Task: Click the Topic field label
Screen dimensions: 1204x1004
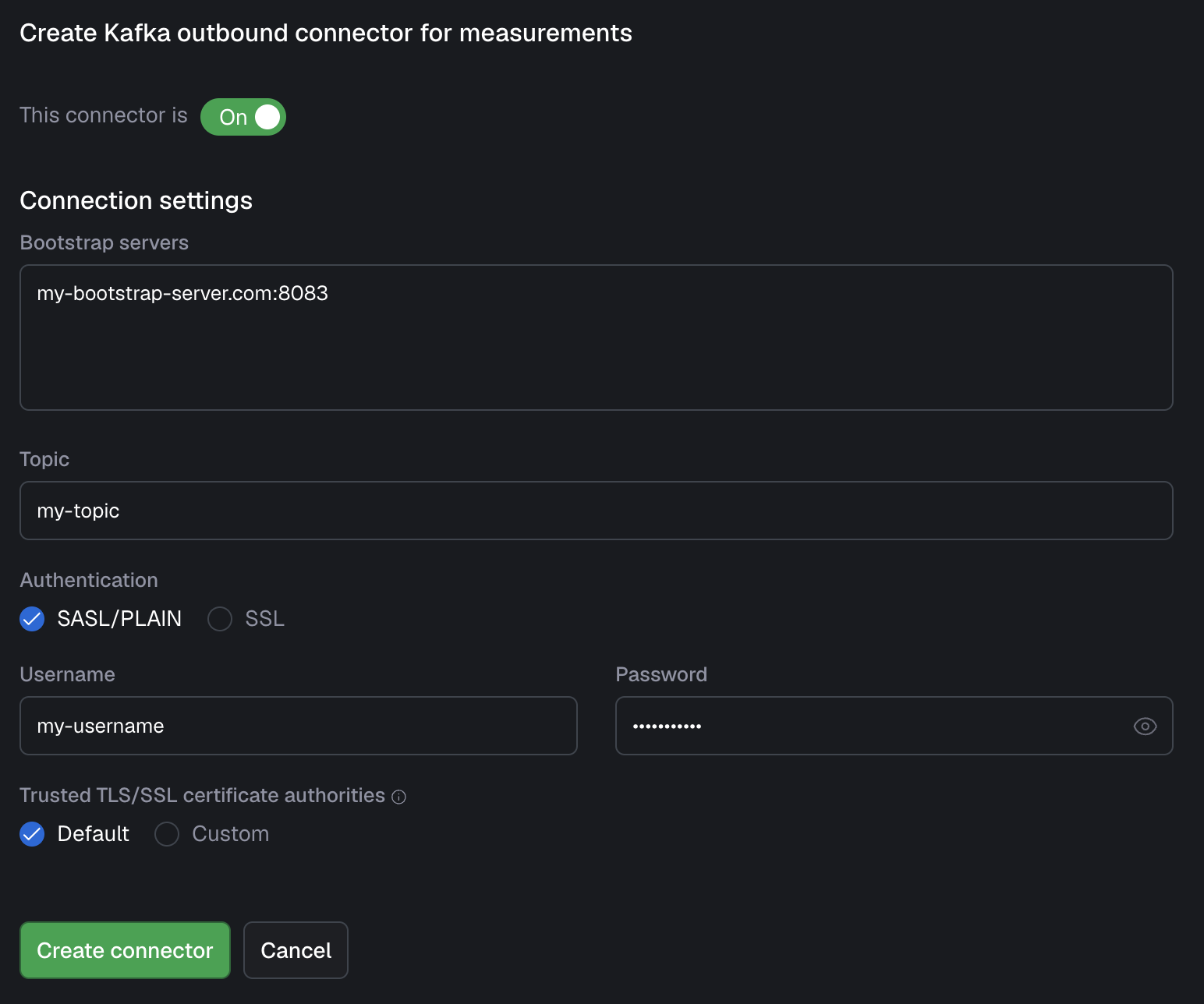Action: [x=44, y=459]
